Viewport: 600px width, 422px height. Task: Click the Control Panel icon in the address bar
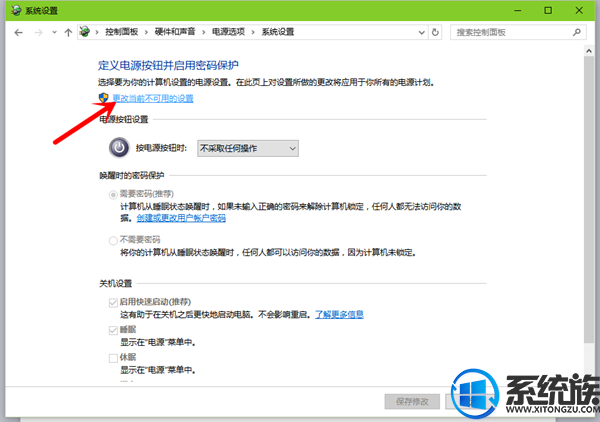(85, 32)
